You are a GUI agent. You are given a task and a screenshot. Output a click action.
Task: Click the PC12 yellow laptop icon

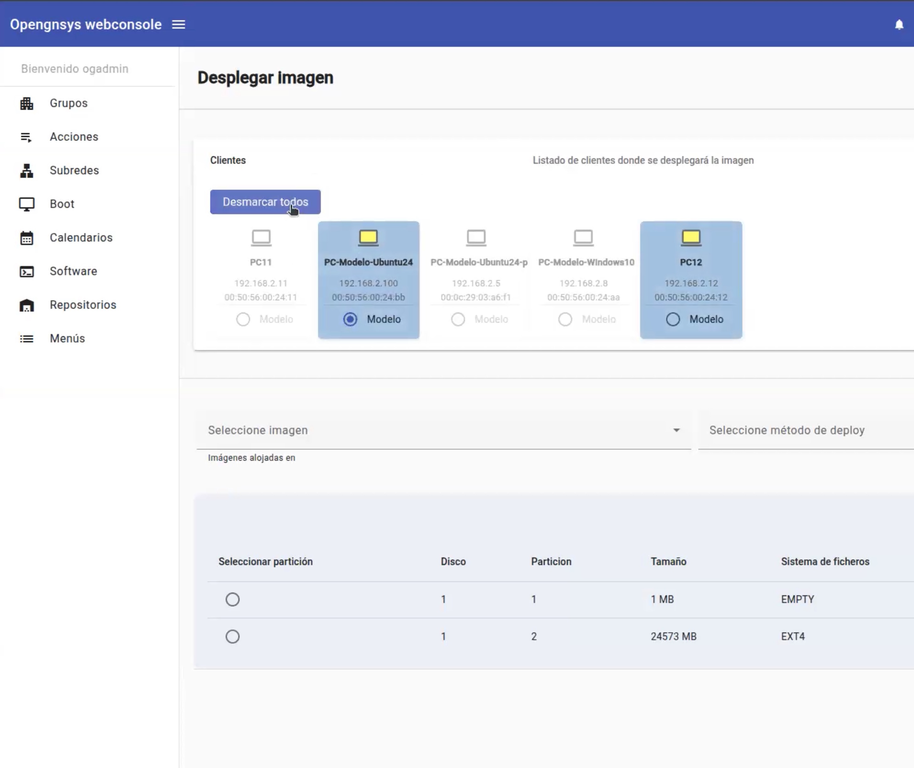(691, 238)
